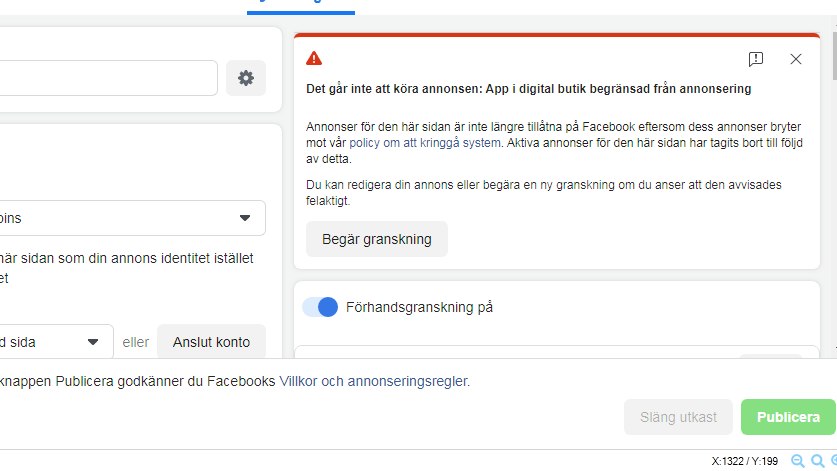Click the Begär granskning button
Screen dimensions: 837x471
[377, 239]
